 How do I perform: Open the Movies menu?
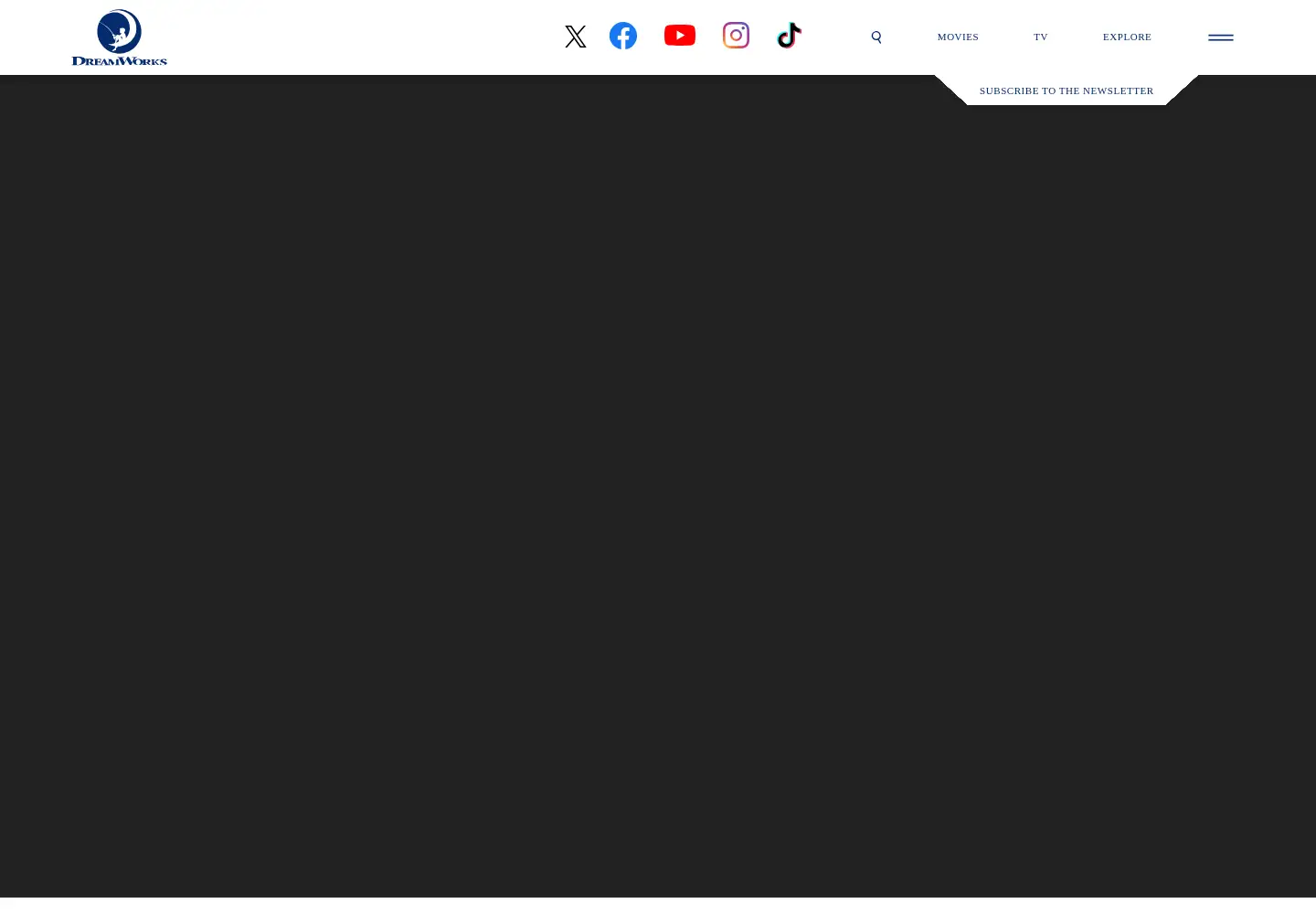958,37
